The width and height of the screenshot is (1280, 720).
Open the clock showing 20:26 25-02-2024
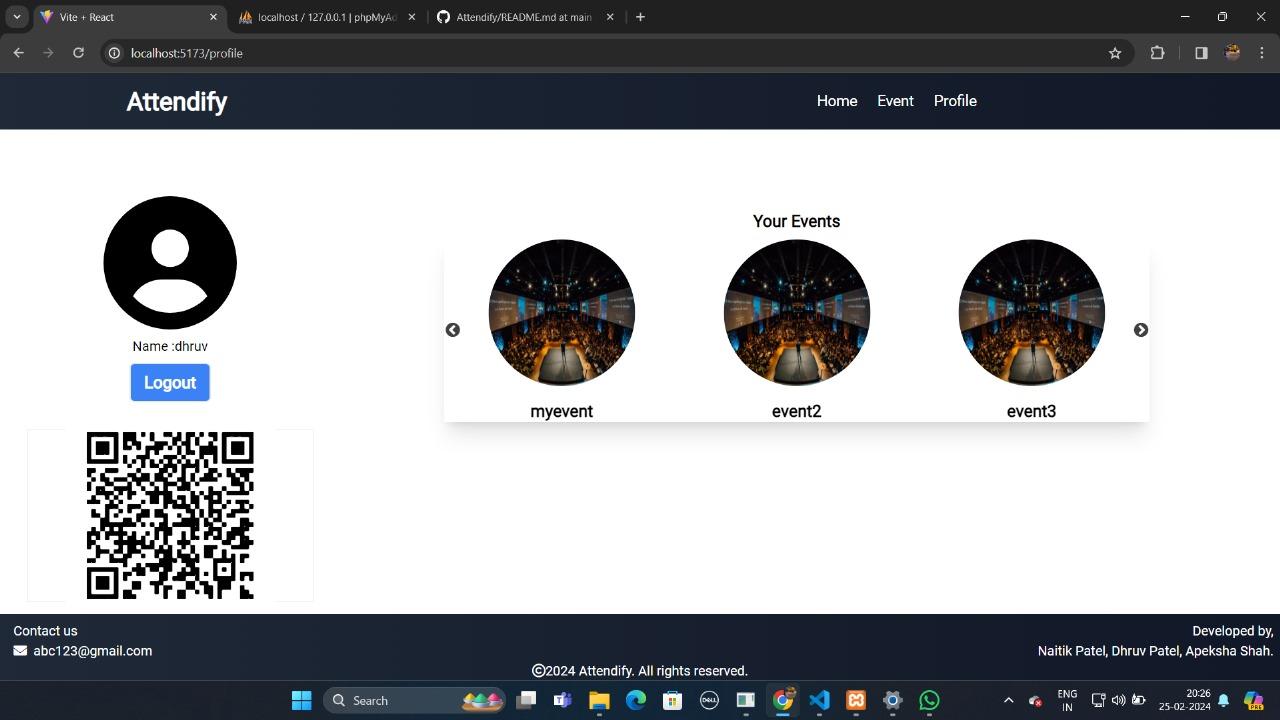point(1185,700)
